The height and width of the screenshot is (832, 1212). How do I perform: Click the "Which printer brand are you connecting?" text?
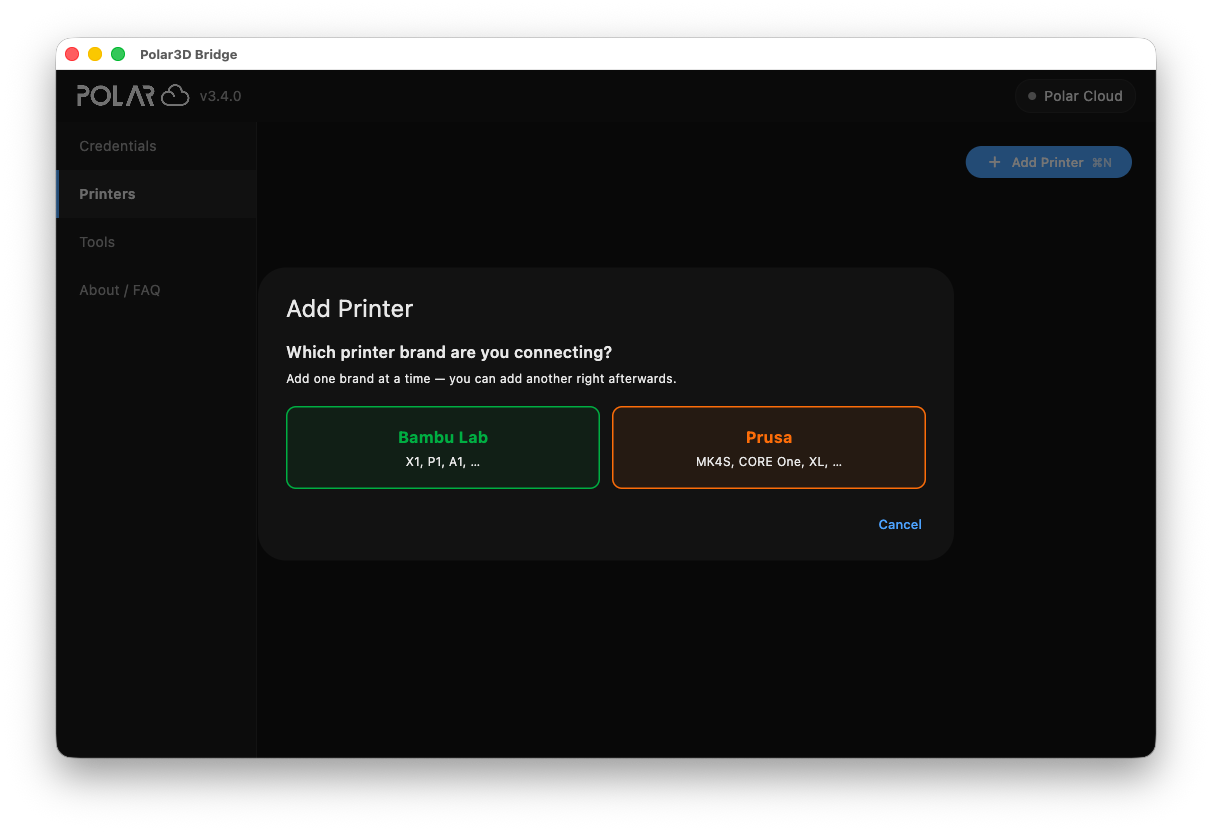(x=449, y=352)
